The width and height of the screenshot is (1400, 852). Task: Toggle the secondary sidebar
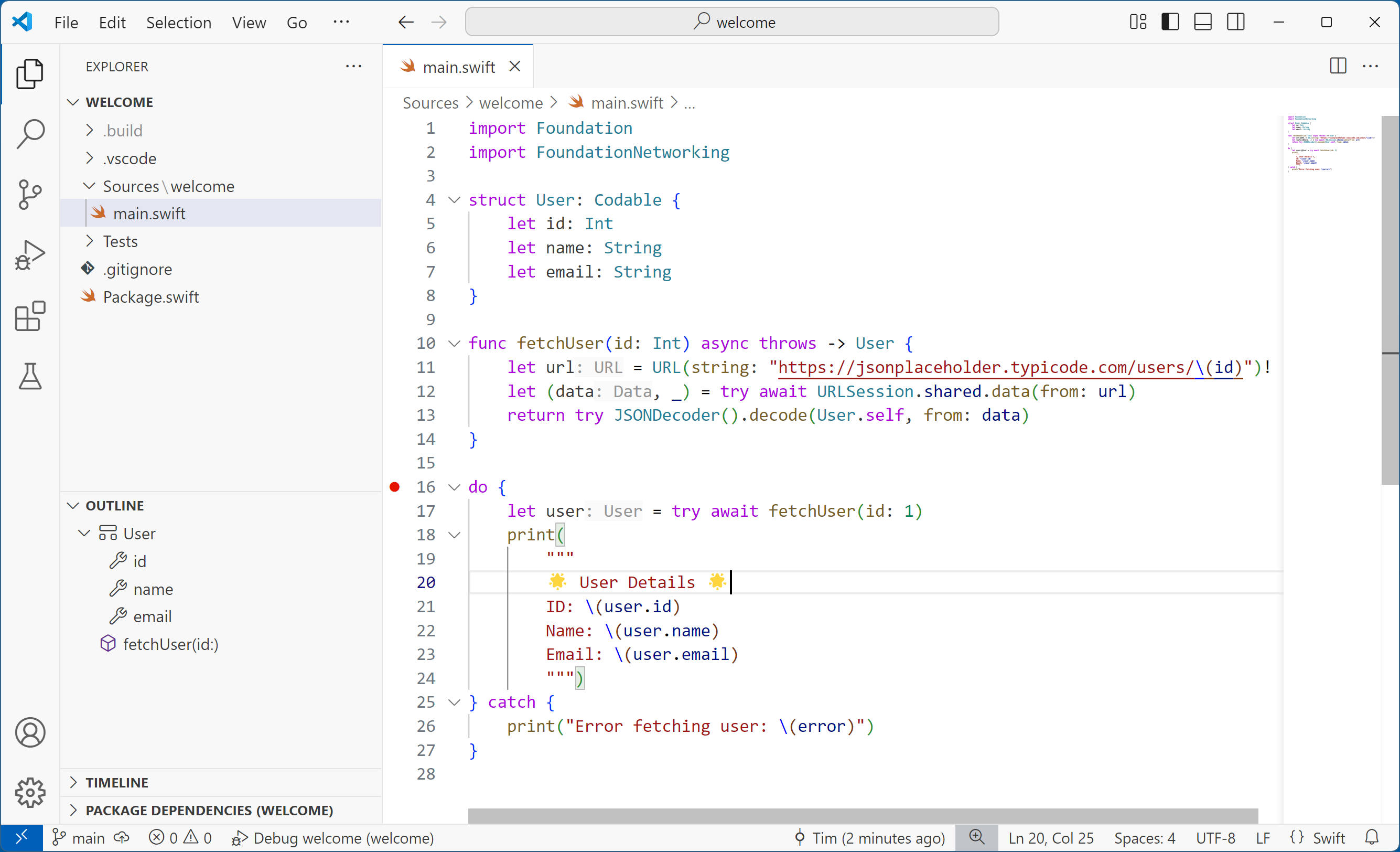point(1236,22)
